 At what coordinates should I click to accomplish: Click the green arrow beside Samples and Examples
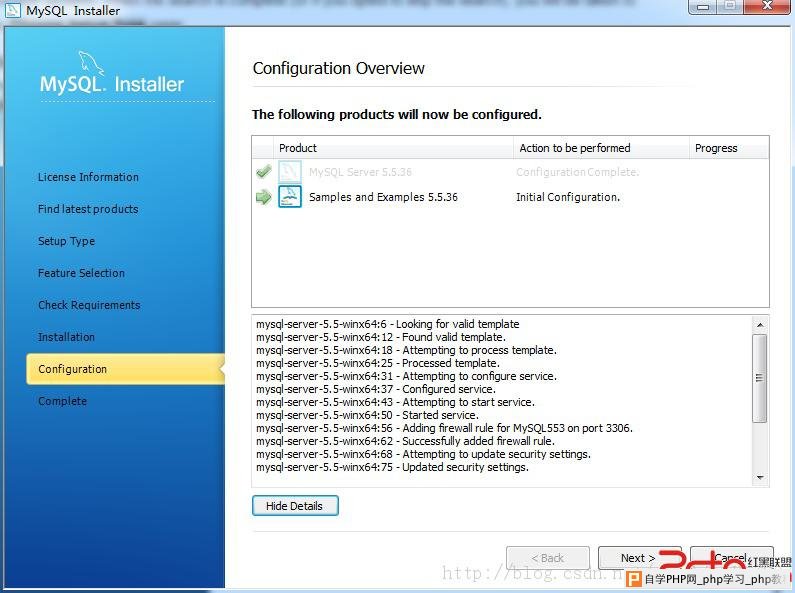(264, 197)
